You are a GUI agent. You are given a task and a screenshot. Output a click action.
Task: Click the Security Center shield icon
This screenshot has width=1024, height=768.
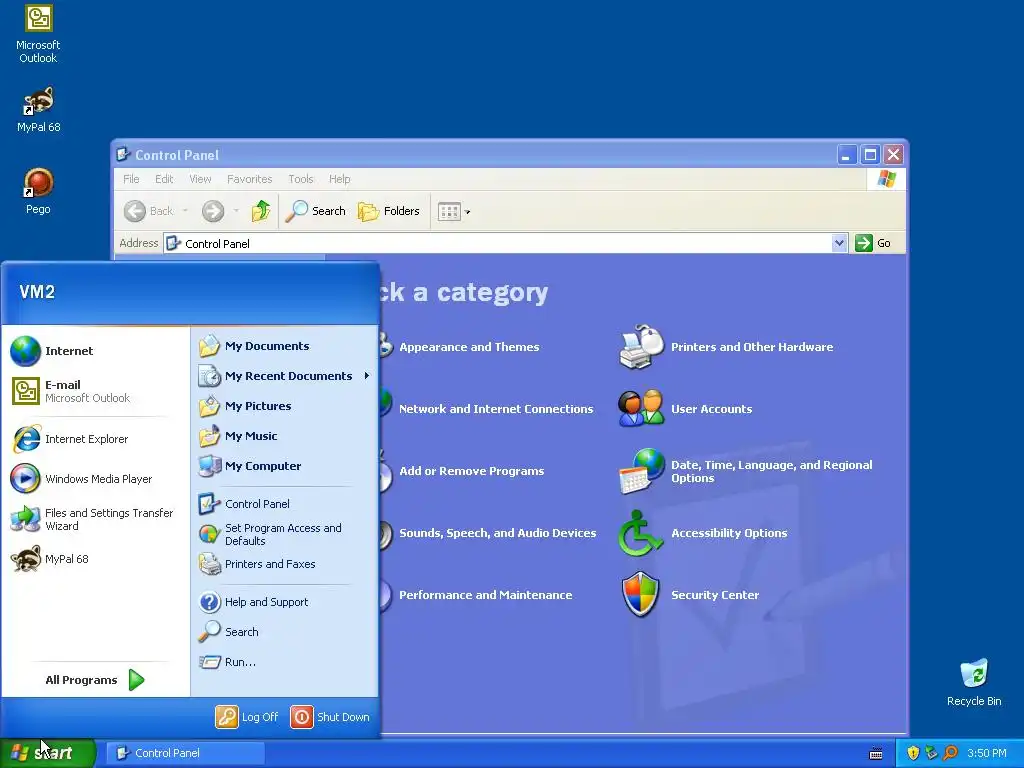pos(641,595)
